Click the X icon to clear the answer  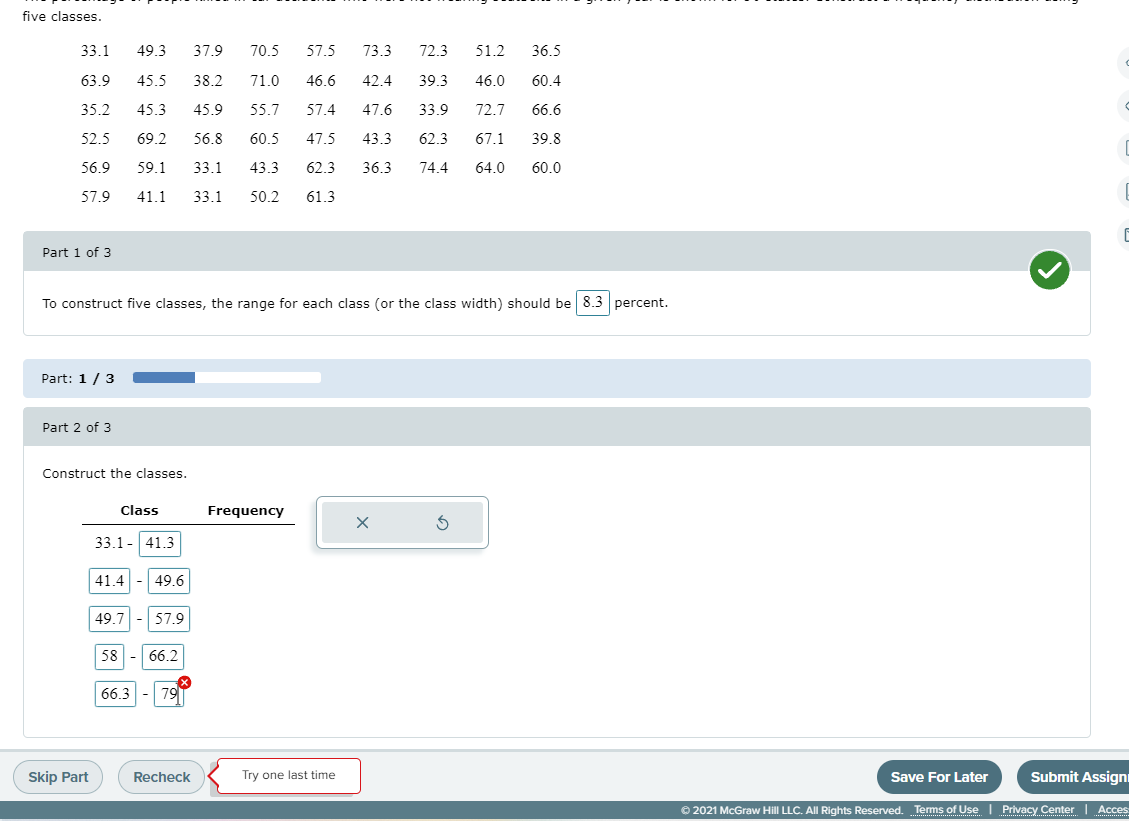[x=362, y=522]
